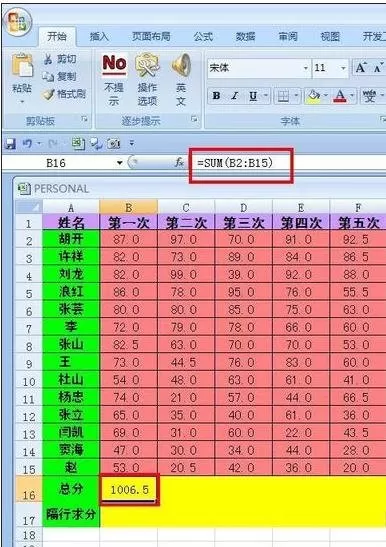Select the name cell 杨忠
Viewport: 386px width, 547px height.
point(71,397)
